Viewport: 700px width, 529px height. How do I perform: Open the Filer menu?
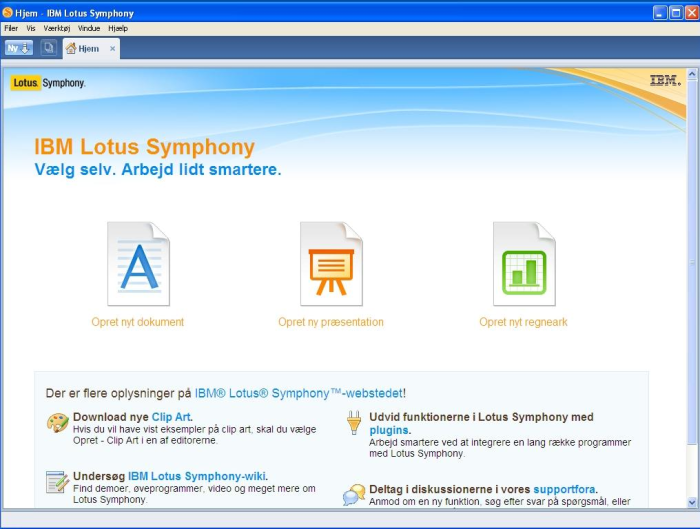click(x=11, y=28)
